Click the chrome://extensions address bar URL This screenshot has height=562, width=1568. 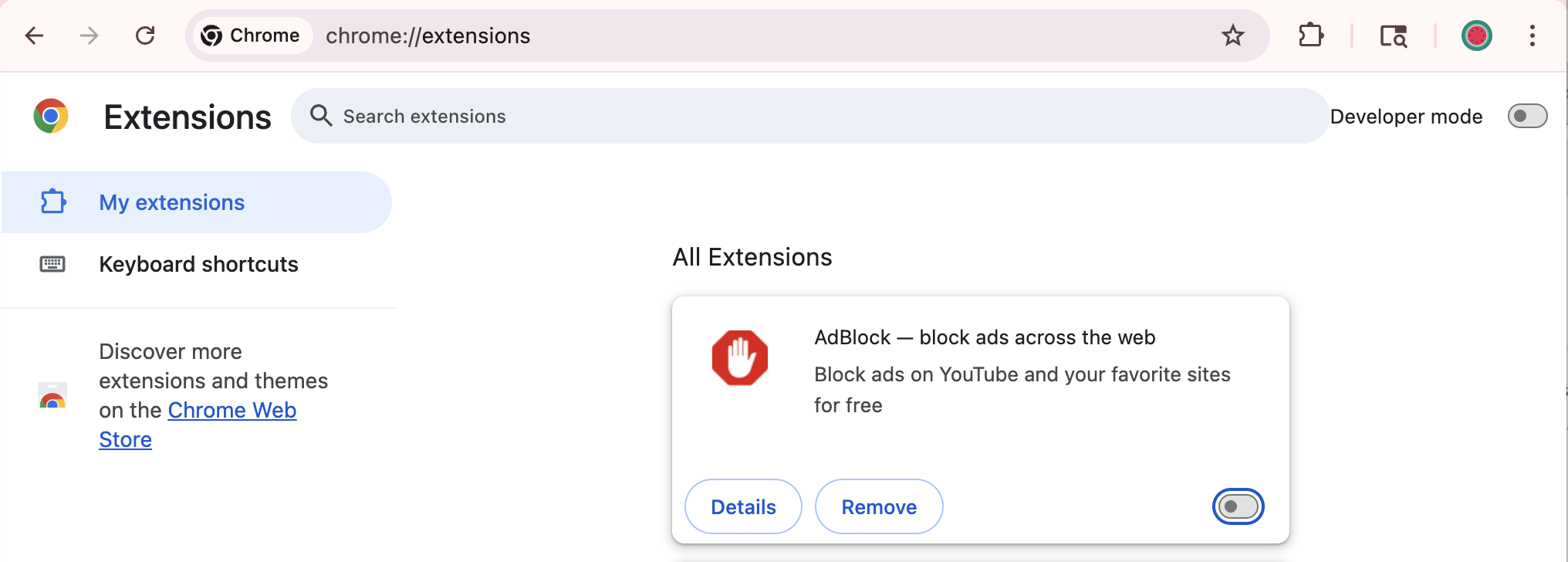click(428, 36)
